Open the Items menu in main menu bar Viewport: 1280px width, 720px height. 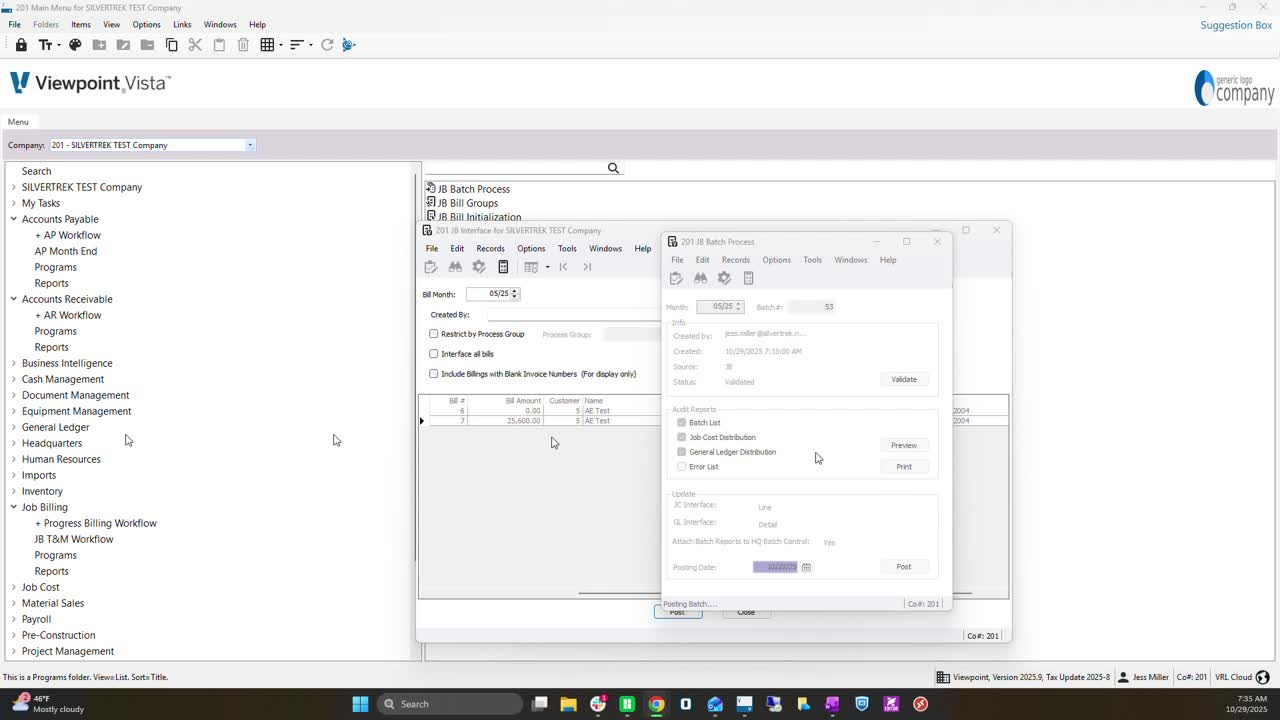[x=81, y=24]
